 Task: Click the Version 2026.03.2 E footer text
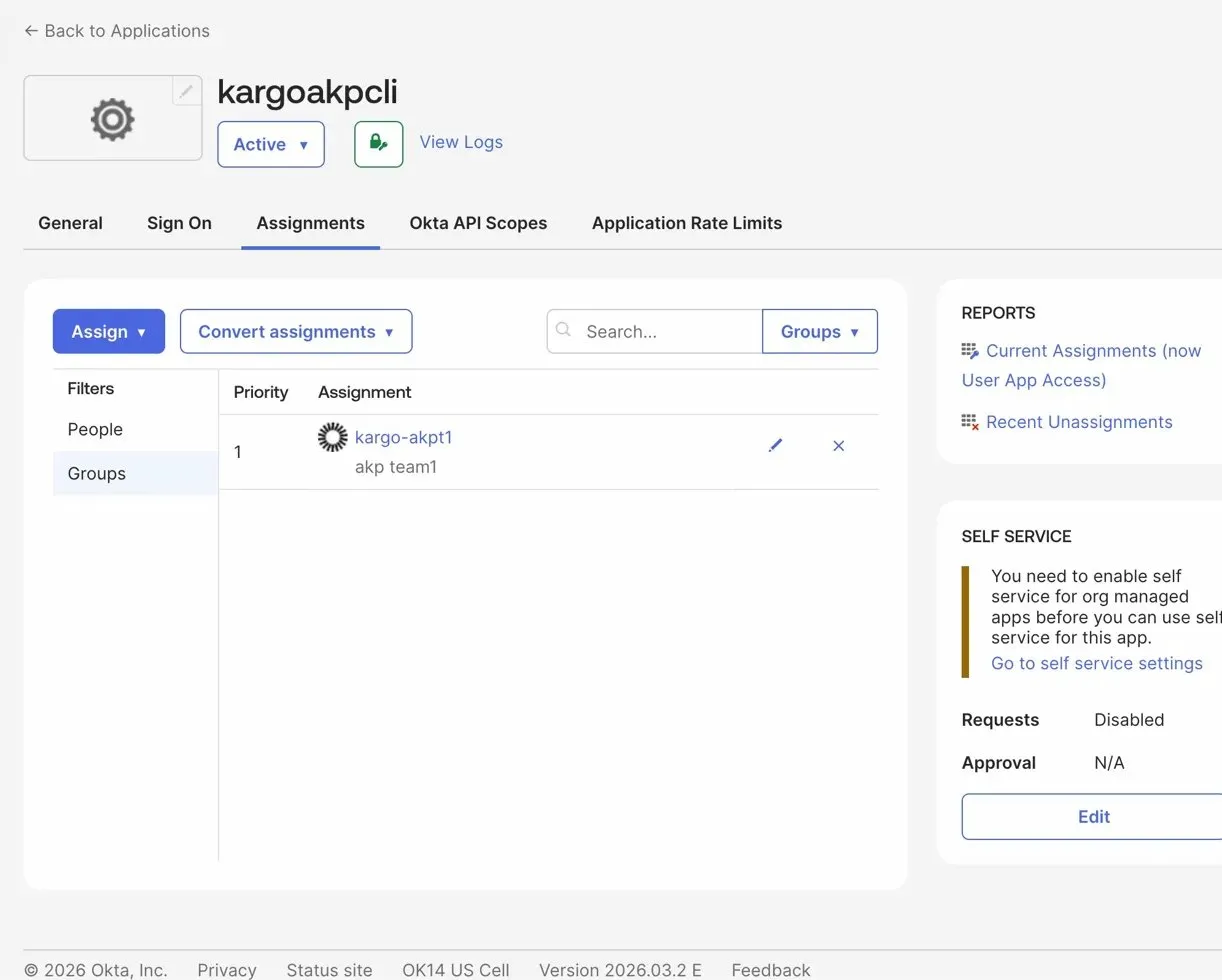tap(620, 970)
